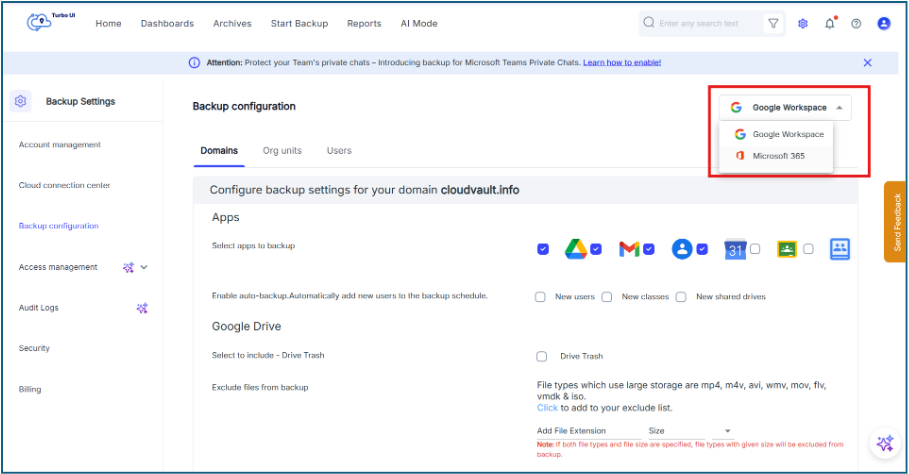Click the Backup Settings sidebar heading
The image size is (909, 474).
[x=81, y=101]
